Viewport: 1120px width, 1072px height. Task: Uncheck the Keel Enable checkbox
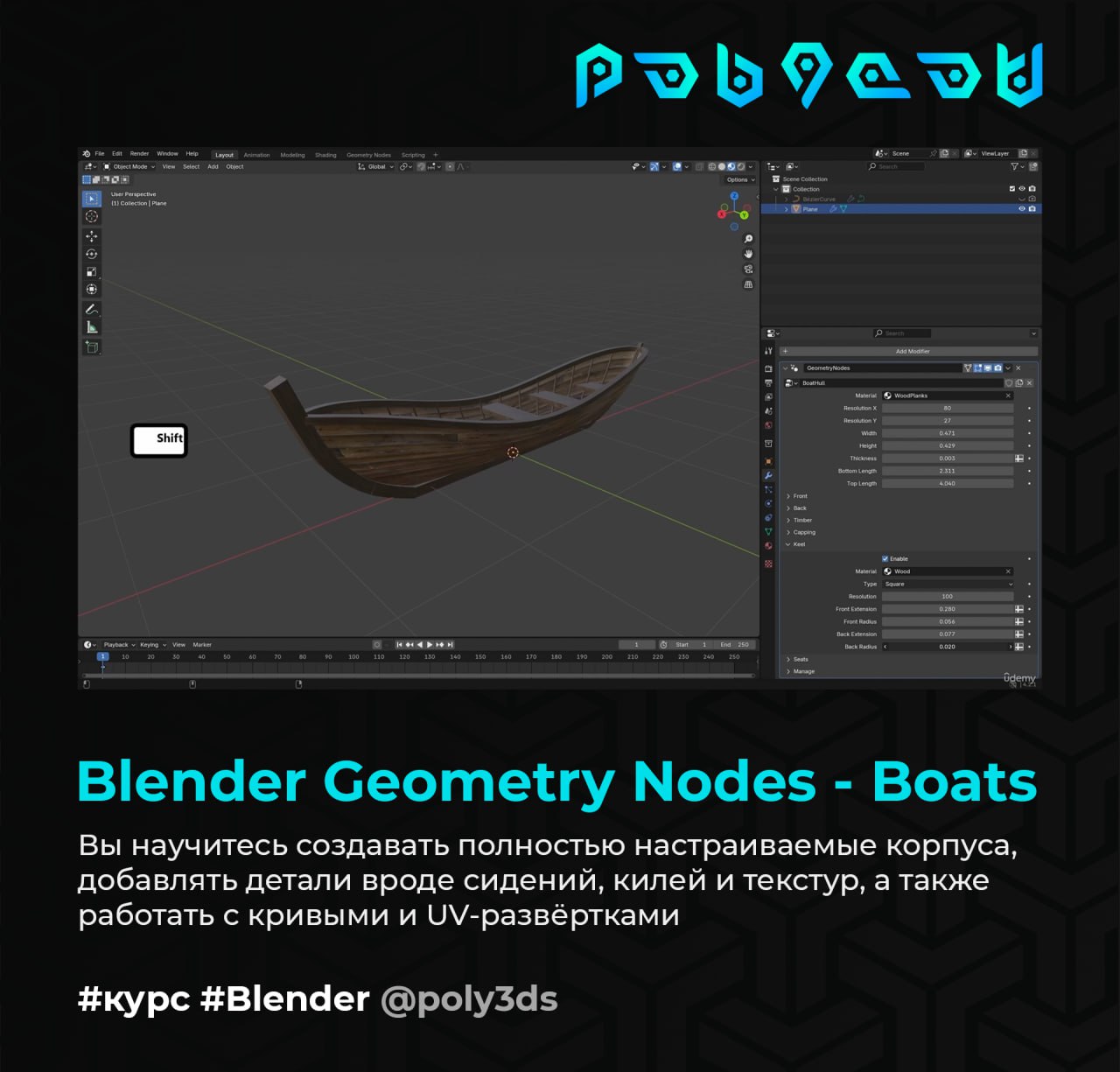click(885, 558)
